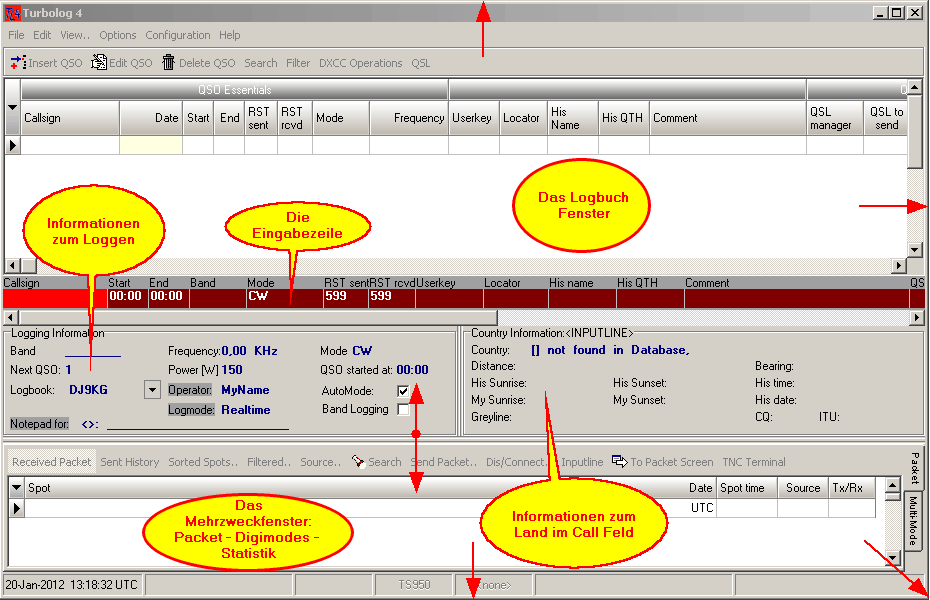Click the QSL toolbar button
Screen dimensions: 930x600
pyautogui.click(x=421, y=63)
